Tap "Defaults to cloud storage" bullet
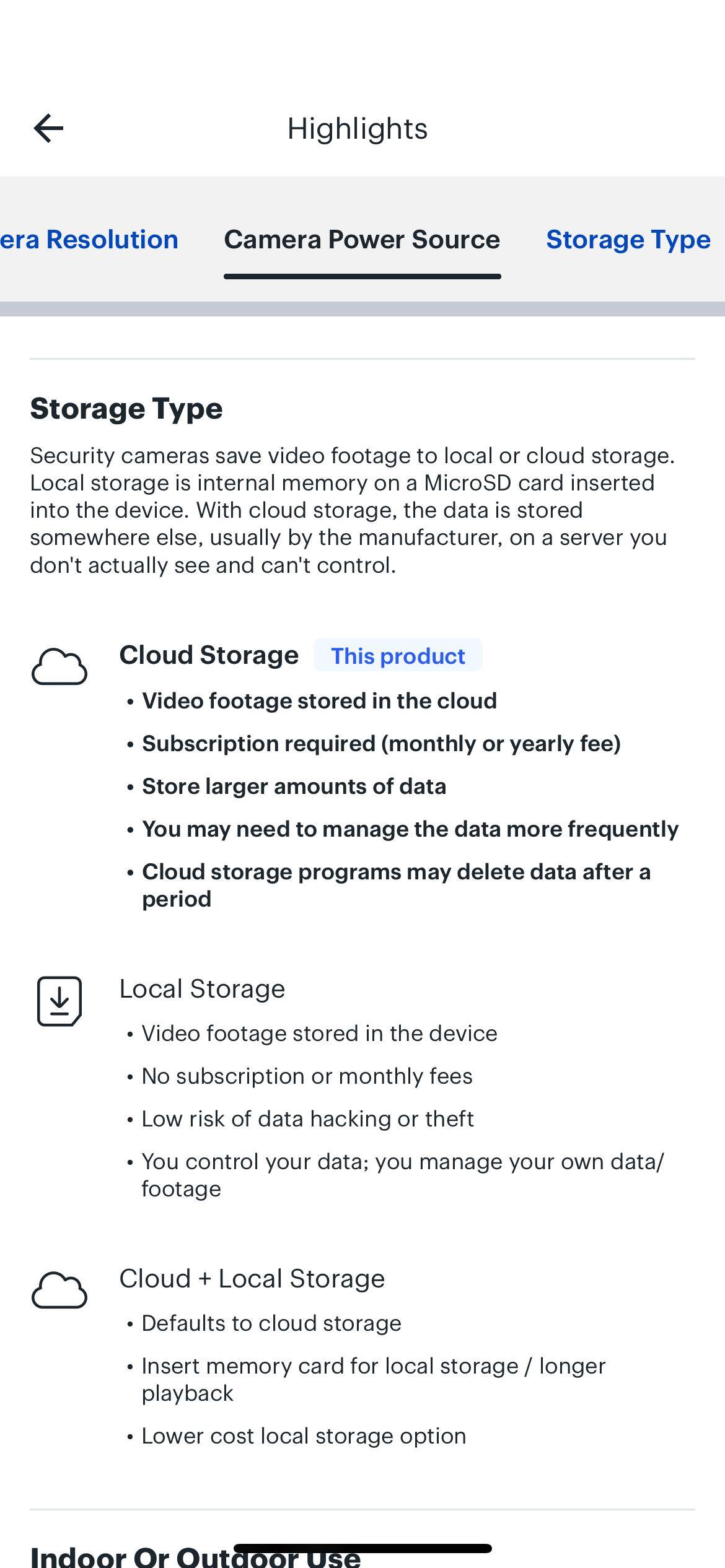The image size is (725, 1568). pos(271,1323)
